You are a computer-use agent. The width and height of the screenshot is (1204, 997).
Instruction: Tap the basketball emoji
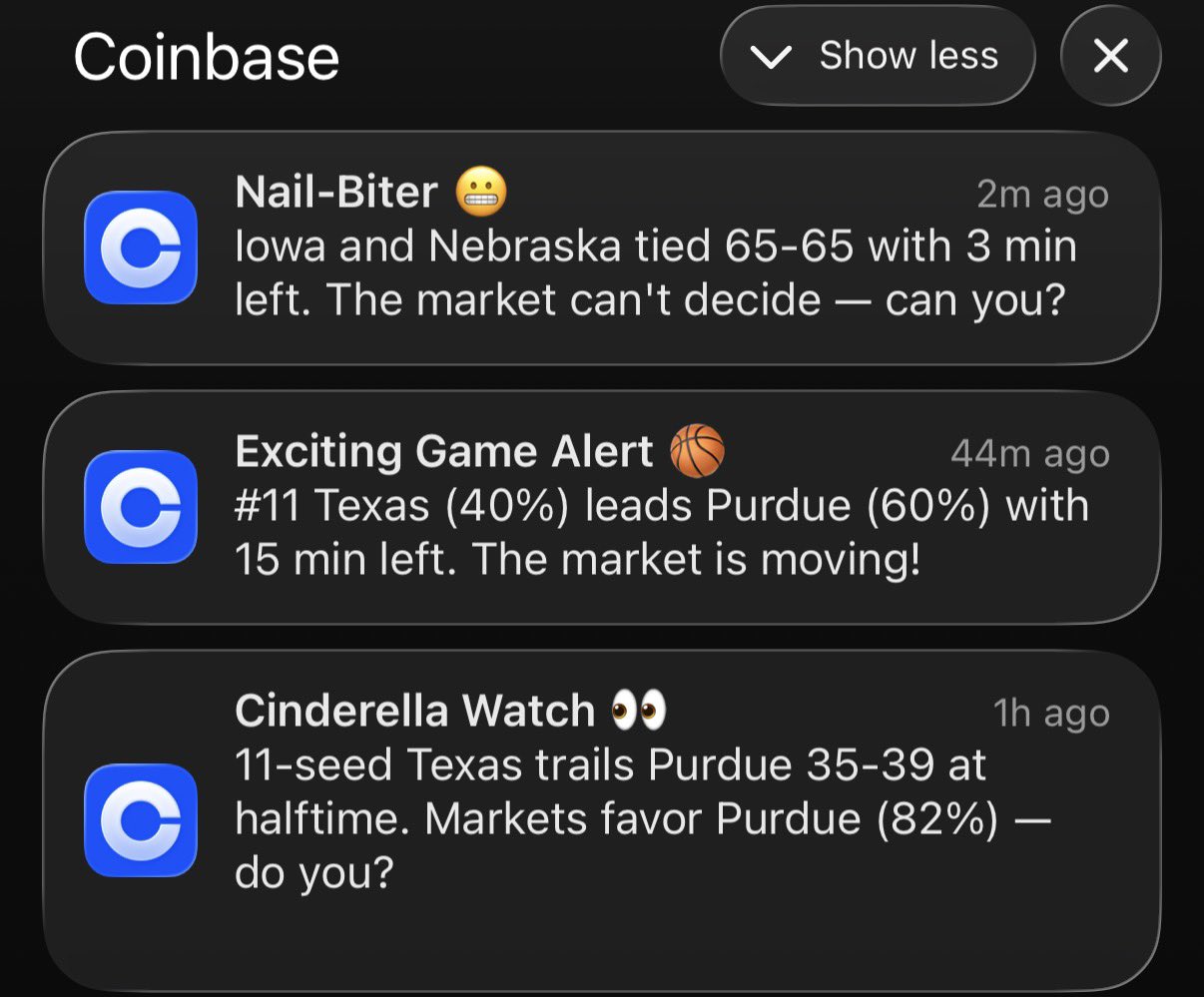point(697,451)
